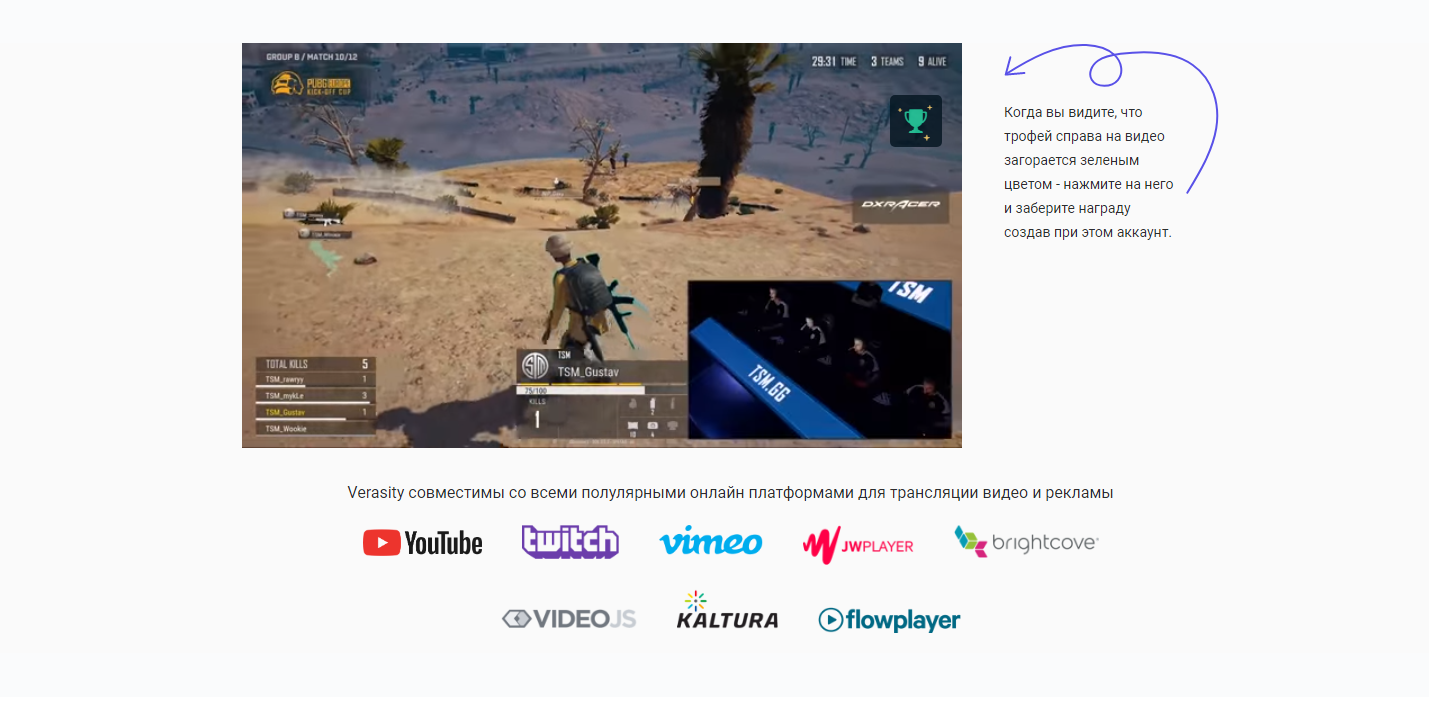Click the TSM player webcam inset
Screen dimensions: 1429x710
(820, 360)
